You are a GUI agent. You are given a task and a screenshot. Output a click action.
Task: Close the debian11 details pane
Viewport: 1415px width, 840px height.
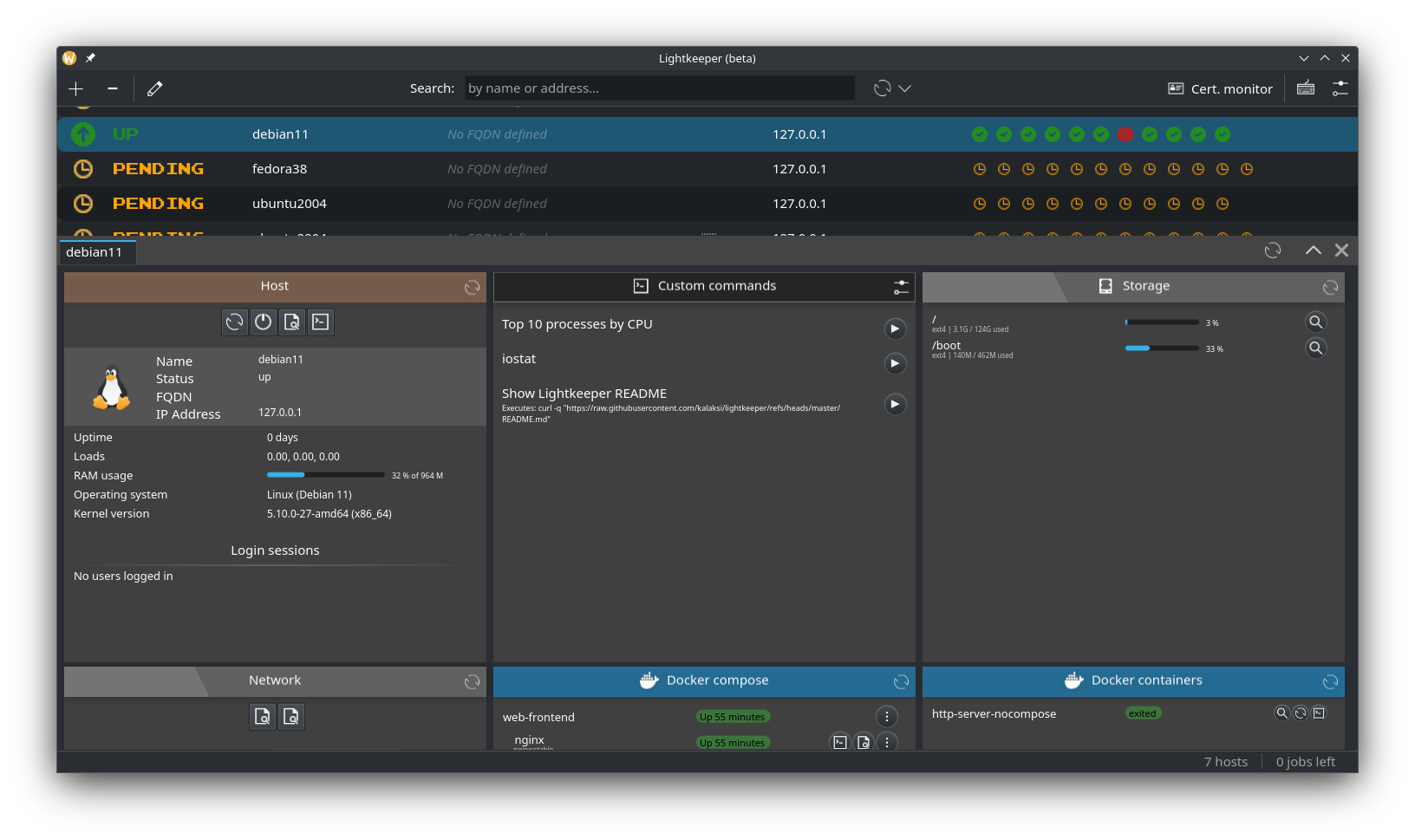click(1342, 251)
